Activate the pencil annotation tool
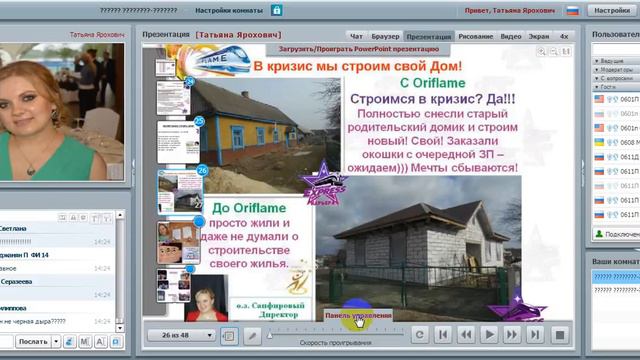The image size is (640, 360). point(252,336)
